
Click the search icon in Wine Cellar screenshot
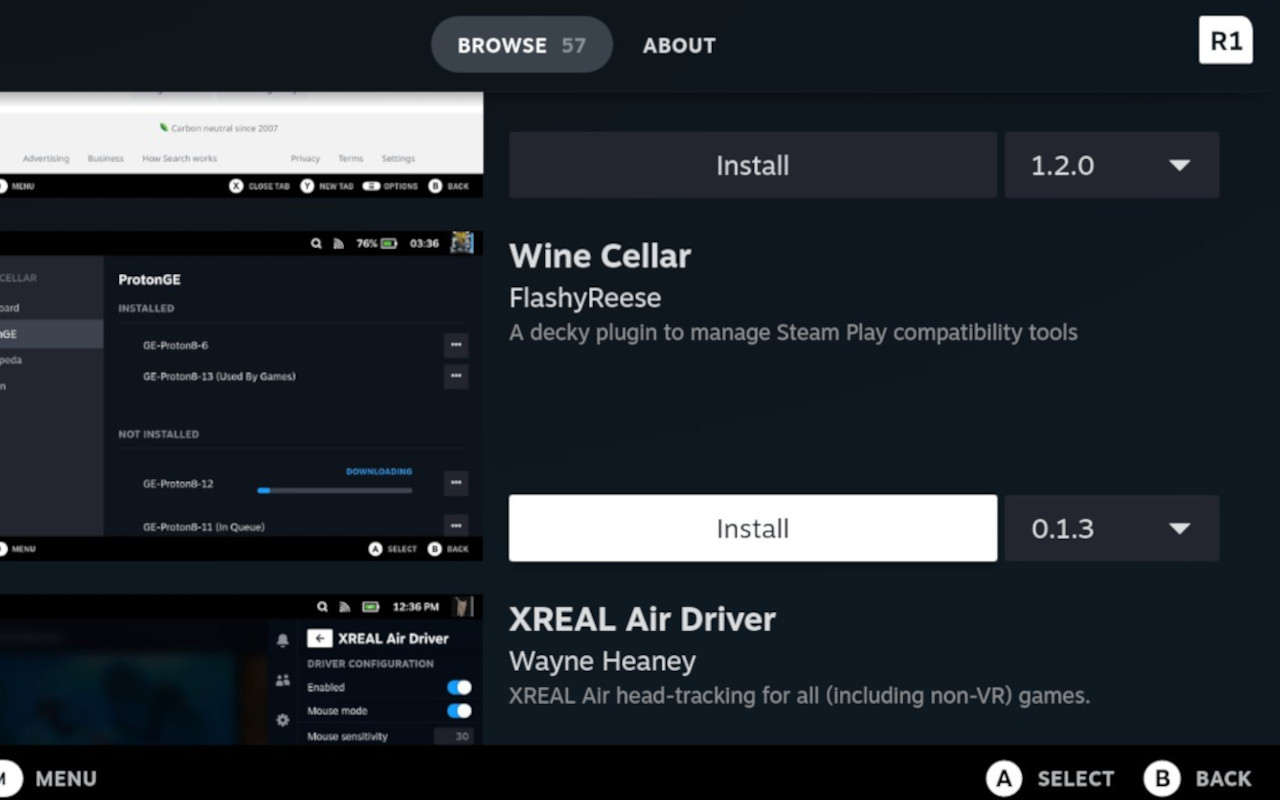pos(317,243)
